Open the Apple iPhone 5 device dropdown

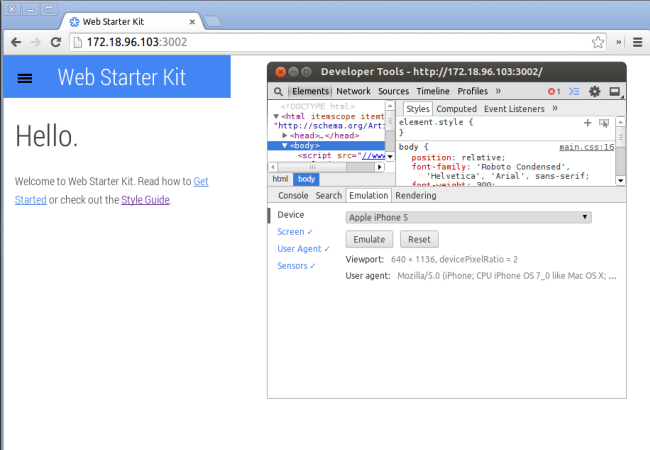tap(468, 217)
